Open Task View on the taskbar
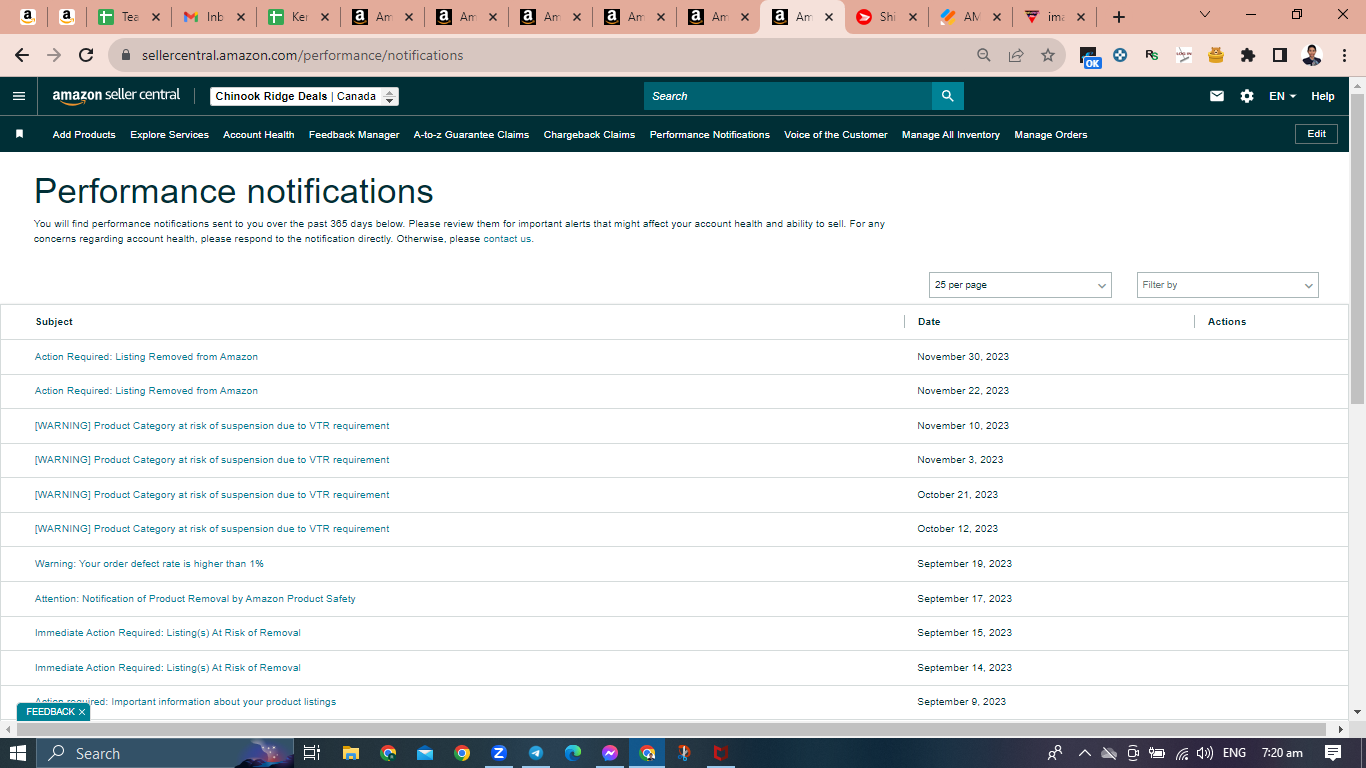Screen dimensions: 1366x768 [312, 753]
